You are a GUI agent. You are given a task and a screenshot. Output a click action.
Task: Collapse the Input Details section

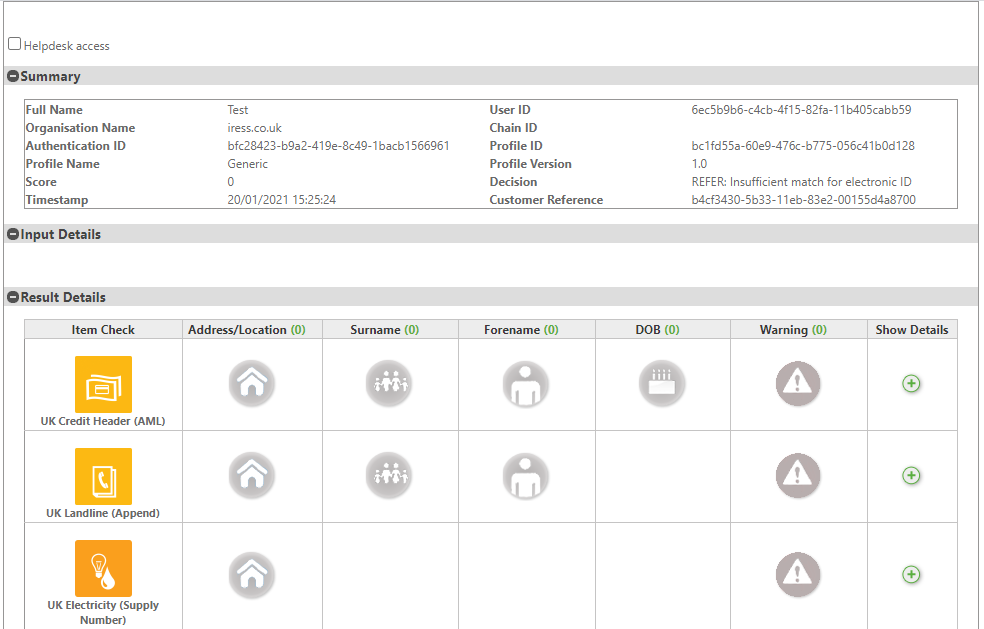pyautogui.click(x=11, y=234)
